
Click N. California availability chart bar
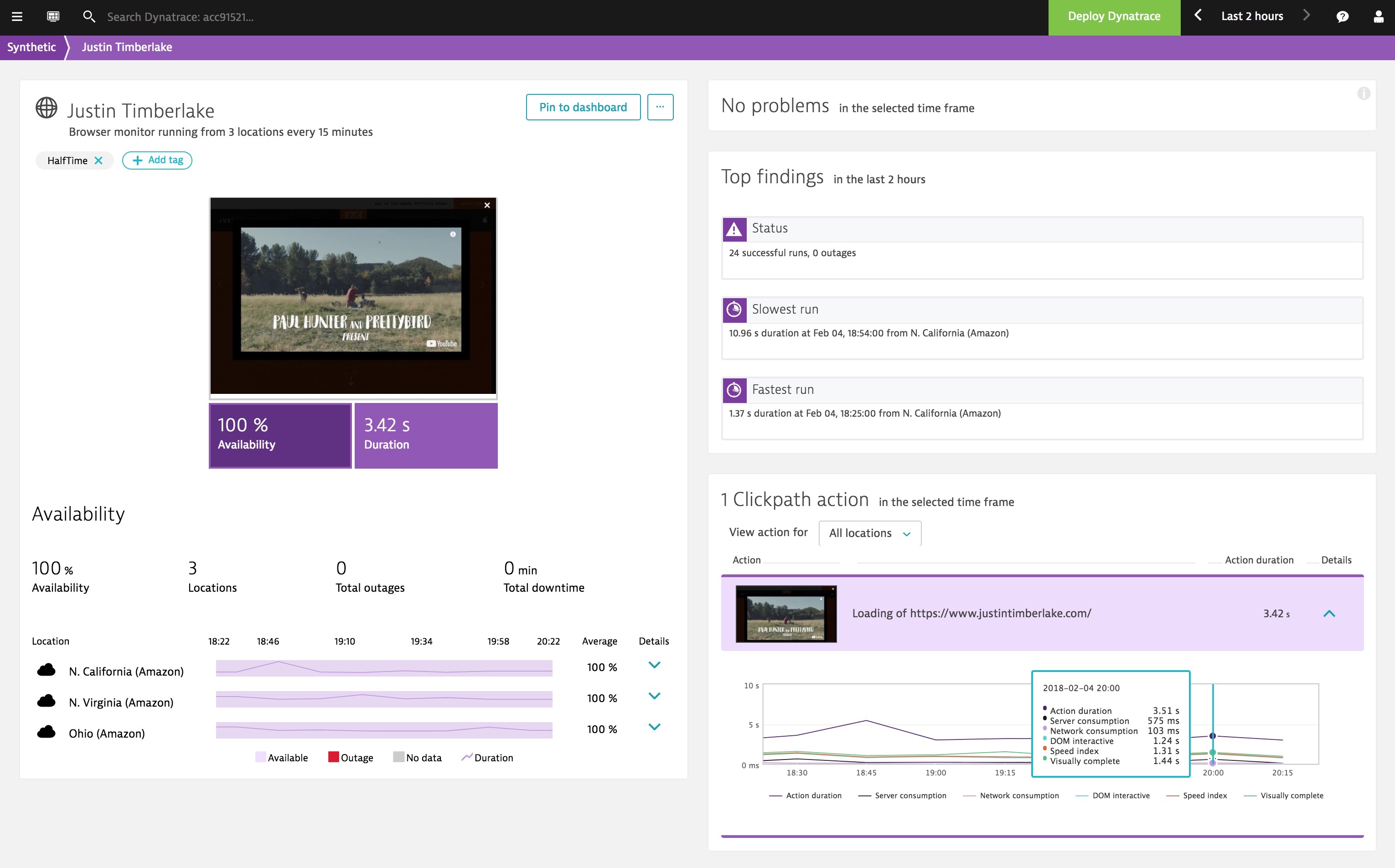pyautogui.click(x=384, y=668)
